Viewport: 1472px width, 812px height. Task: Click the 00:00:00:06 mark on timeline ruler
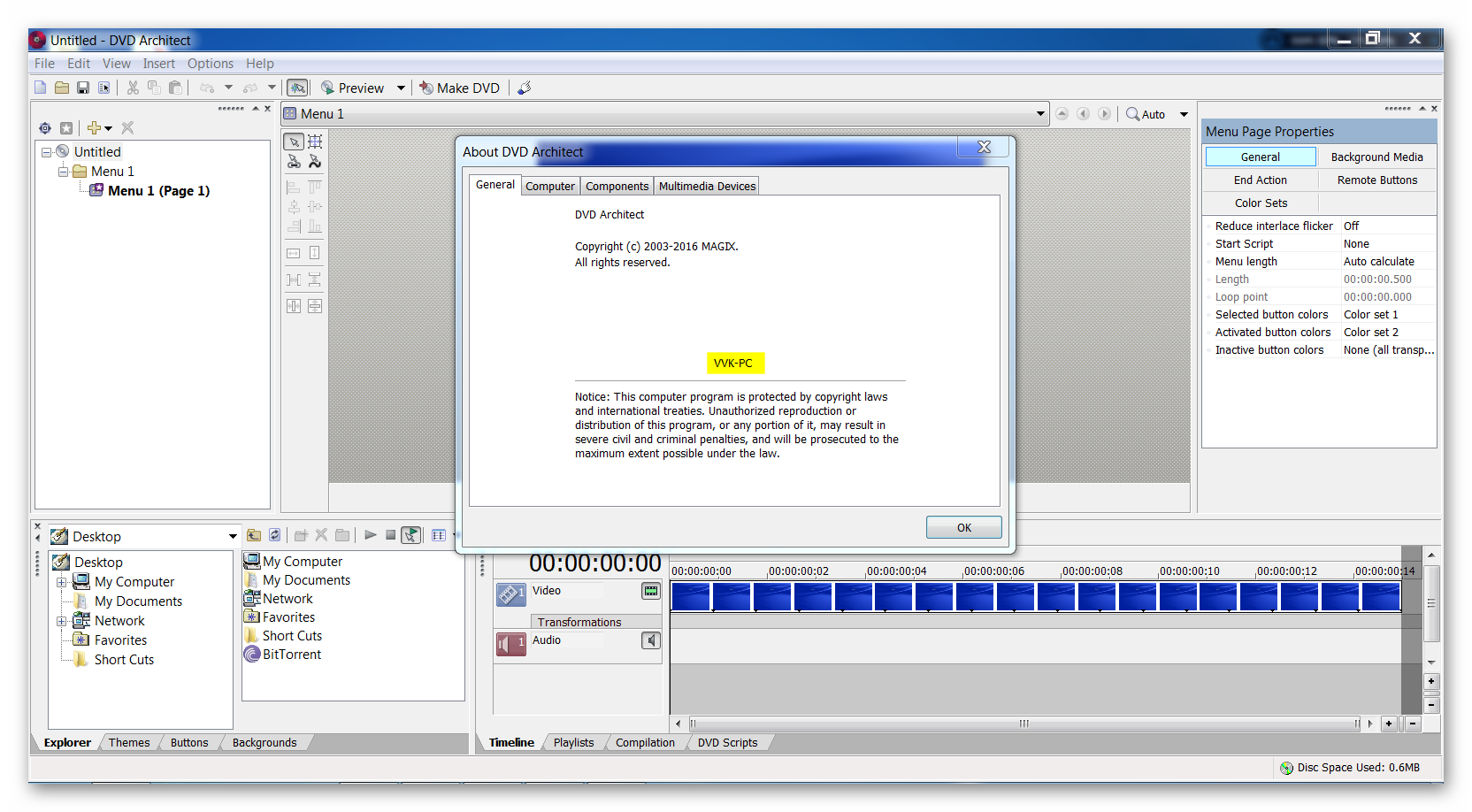[x=993, y=571]
